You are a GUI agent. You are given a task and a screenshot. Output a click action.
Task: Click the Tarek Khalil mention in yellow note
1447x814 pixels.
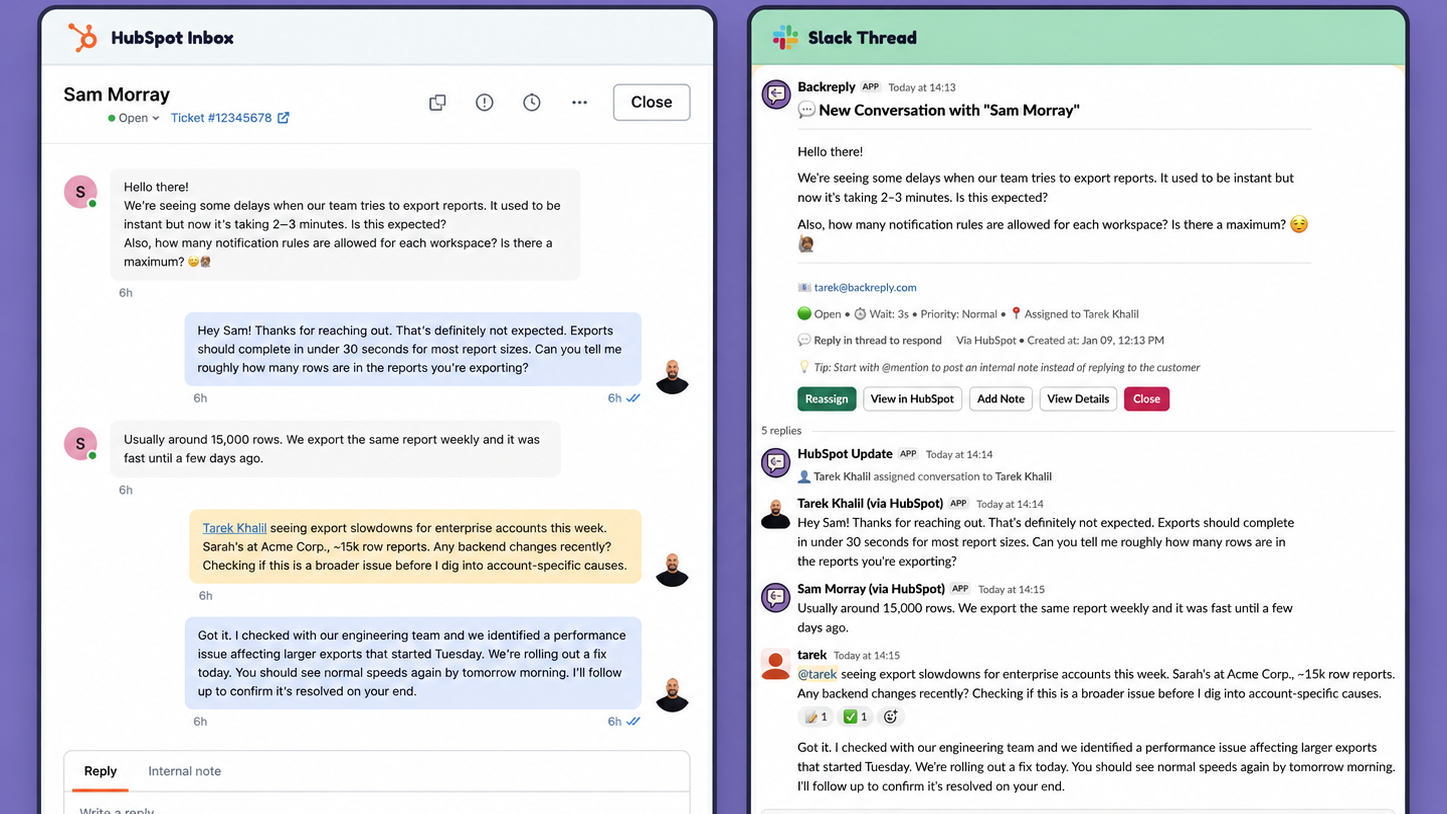click(234, 528)
